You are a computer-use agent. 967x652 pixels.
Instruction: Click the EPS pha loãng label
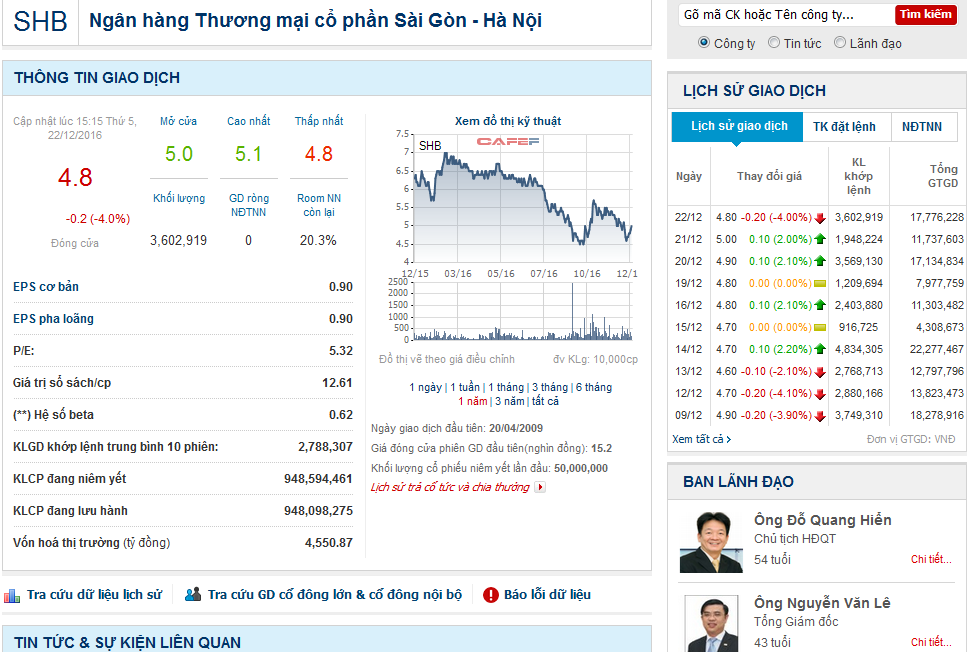point(54,319)
